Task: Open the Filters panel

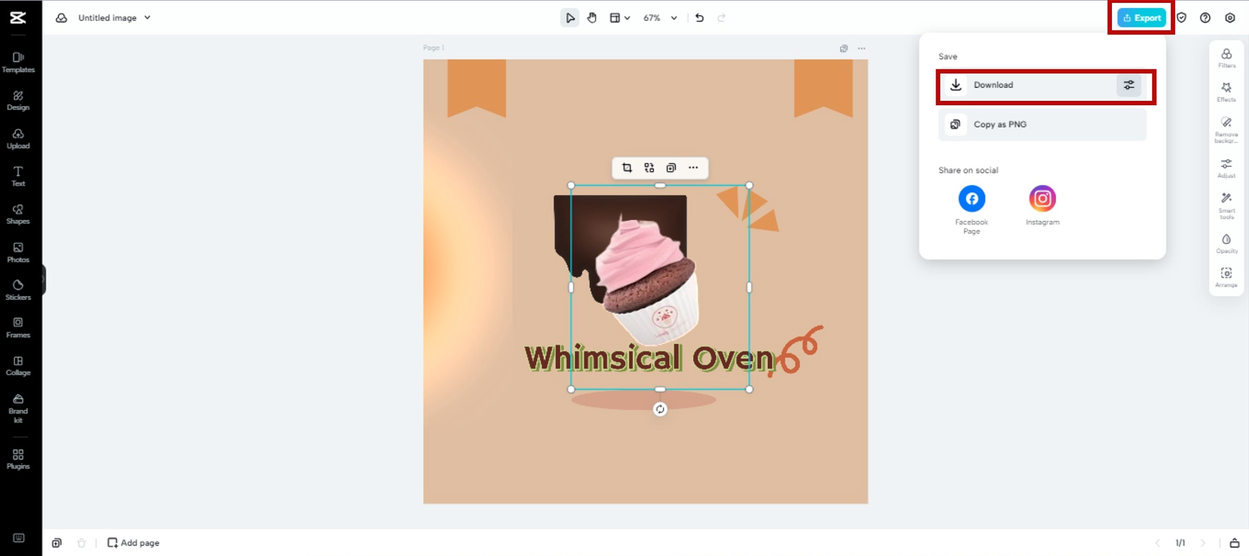Action: (1226, 59)
